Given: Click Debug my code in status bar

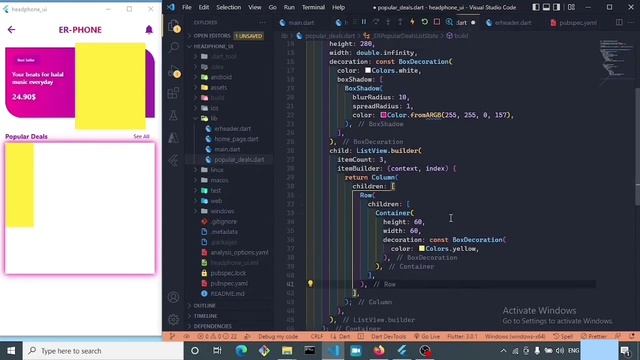Looking at the screenshot, I should pyautogui.click(x=278, y=336).
